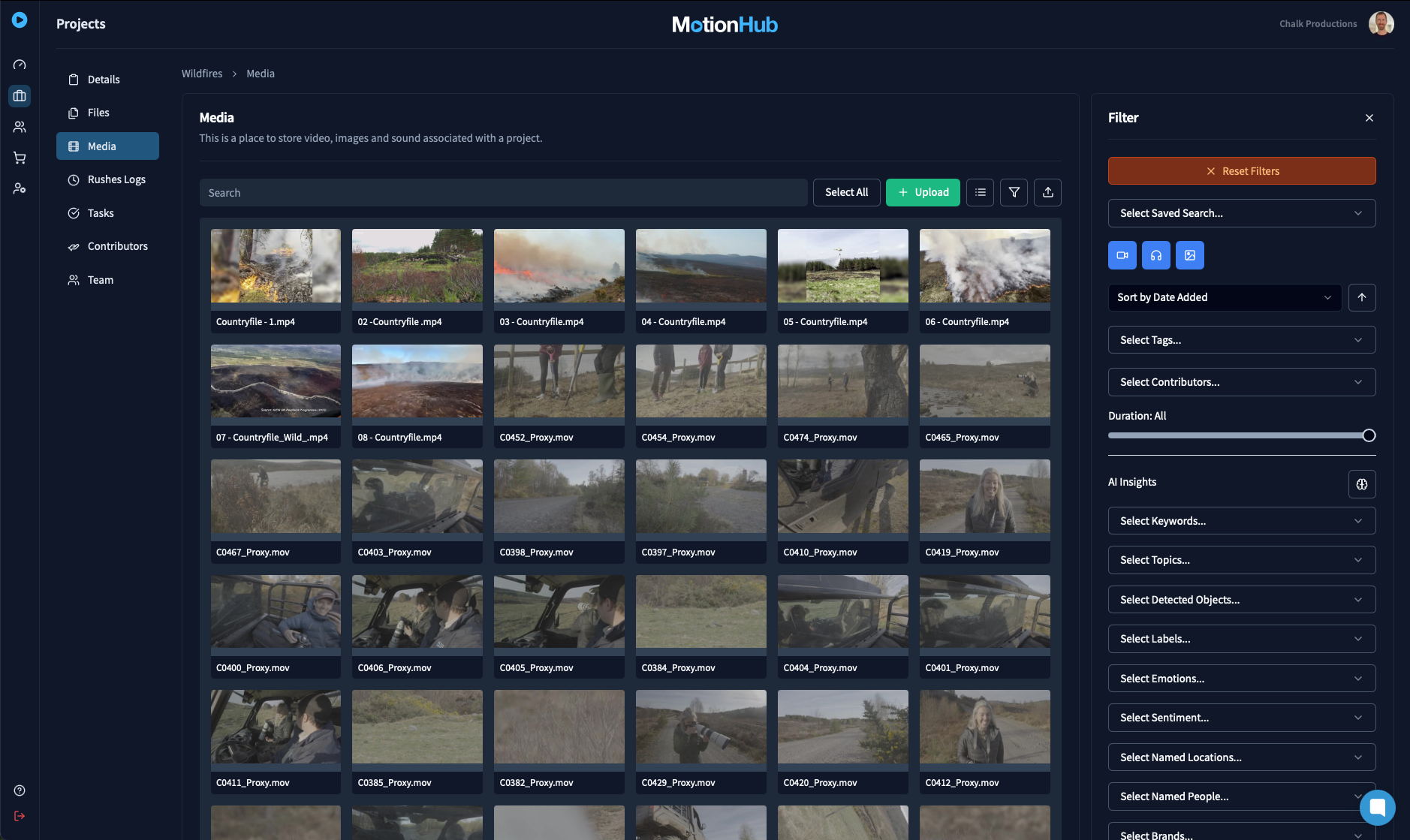Expand Select Detected Objects dropdown
Image resolution: width=1410 pixels, height=840 pixels.
(1242, 600)
